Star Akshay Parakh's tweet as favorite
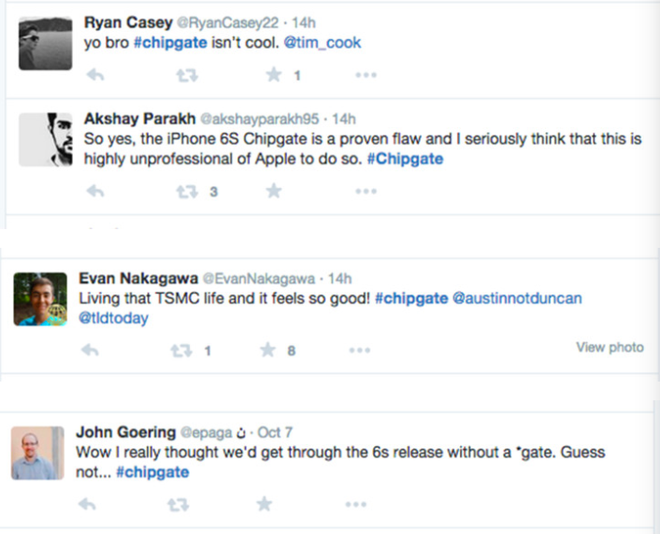Screen dimensions: 660x534 click(x=272, y=191)
